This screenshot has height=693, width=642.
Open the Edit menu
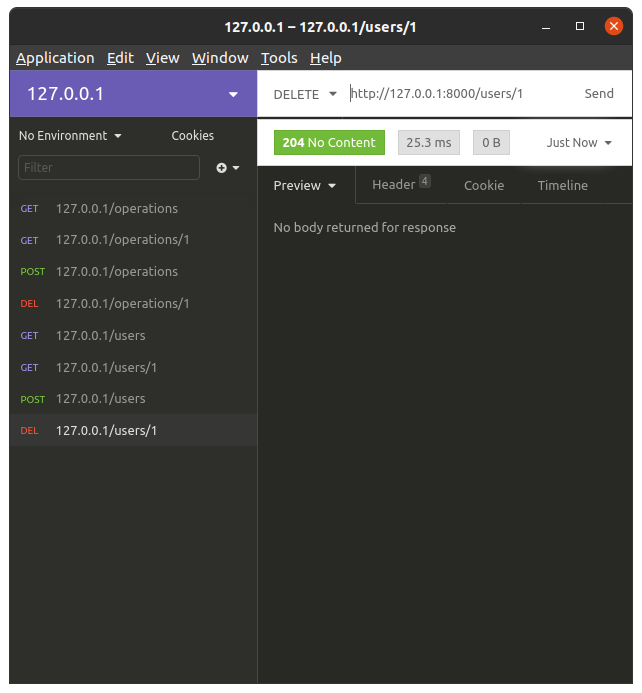[x=120, y=58]
